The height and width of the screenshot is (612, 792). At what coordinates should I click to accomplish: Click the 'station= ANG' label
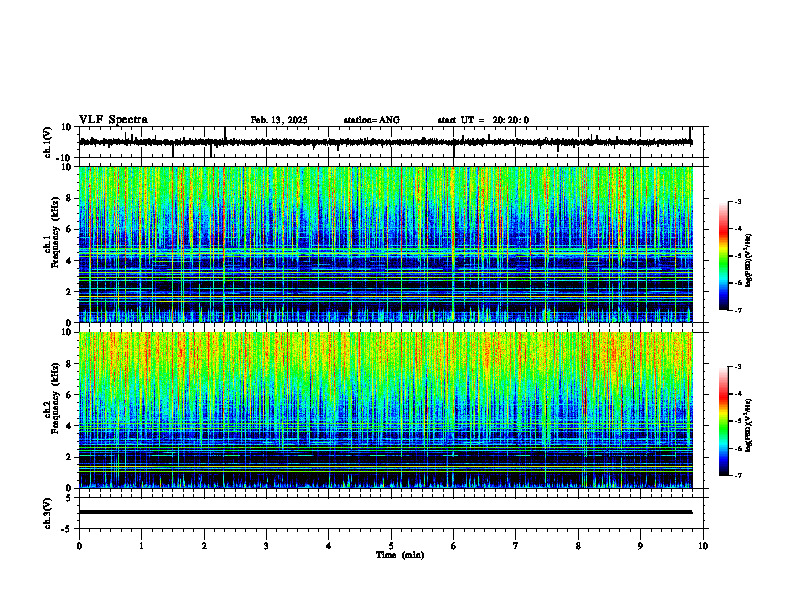coord(372,120)
